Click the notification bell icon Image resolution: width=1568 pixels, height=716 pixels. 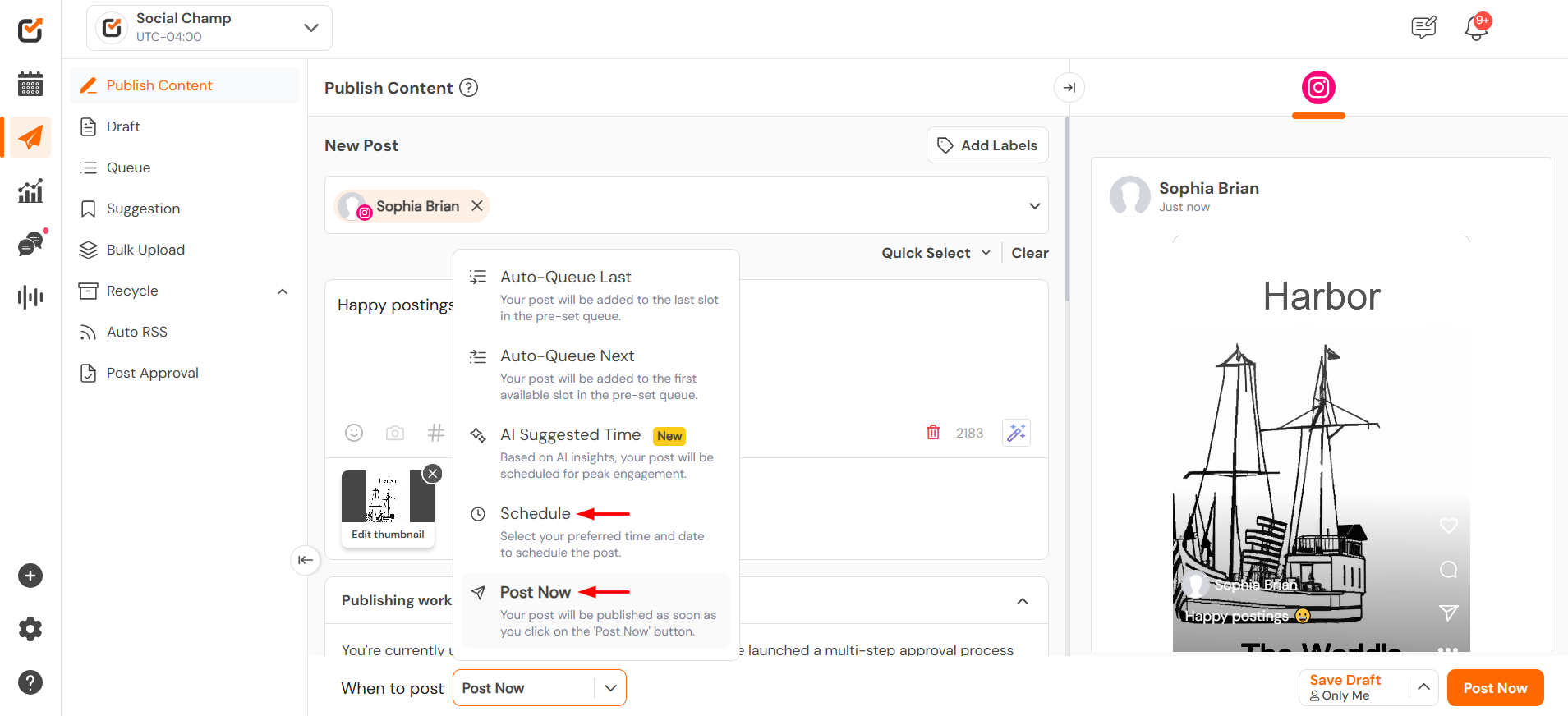[x=1475, y=29]
